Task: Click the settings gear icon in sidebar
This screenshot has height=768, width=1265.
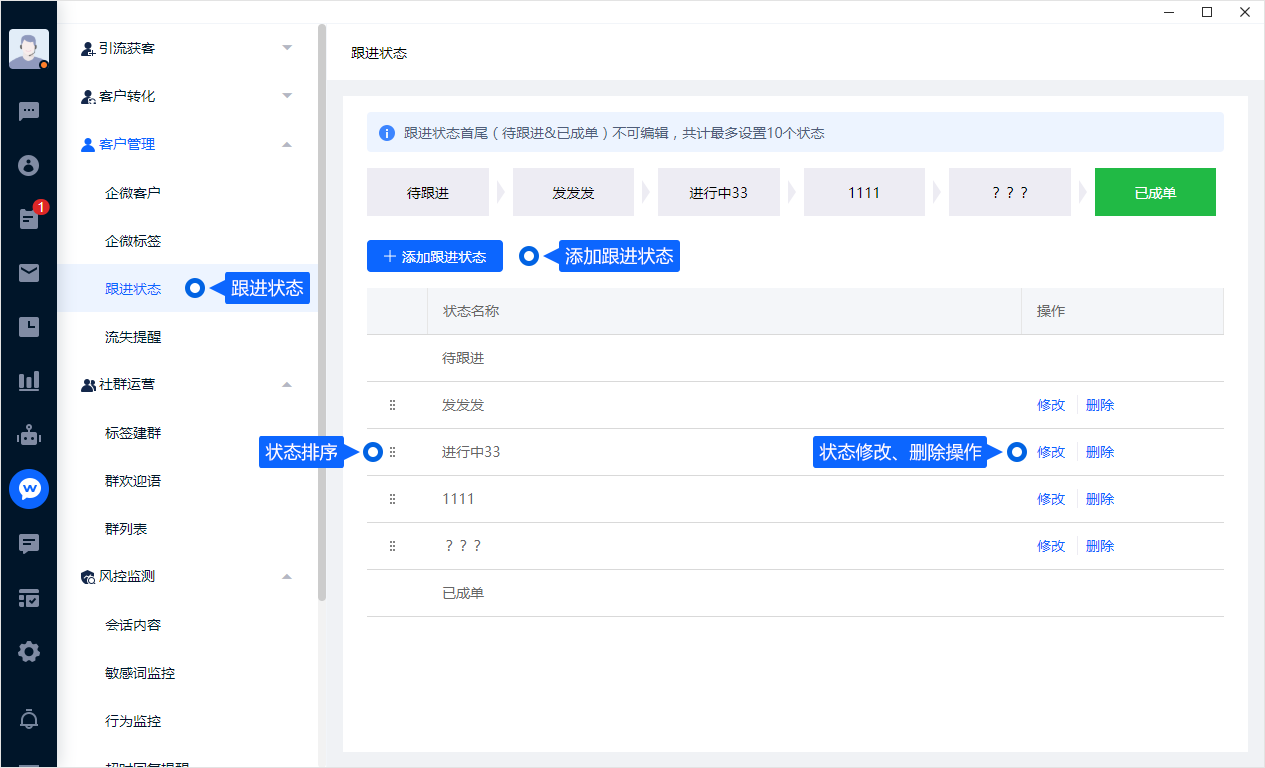Action: pyautogui.click(x=29, y=652)
